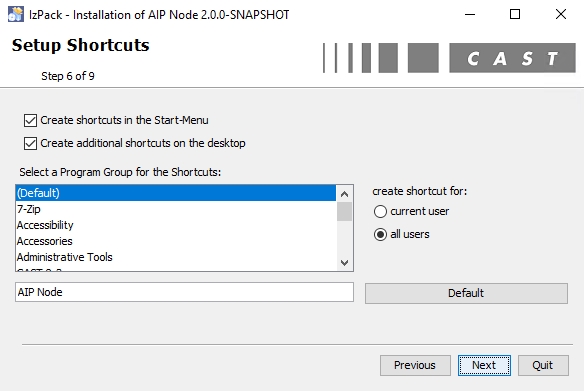Viewport: 584px width, 391px height.
Task: Select Administrative Tools program group
Action: (x=176, y=257)
